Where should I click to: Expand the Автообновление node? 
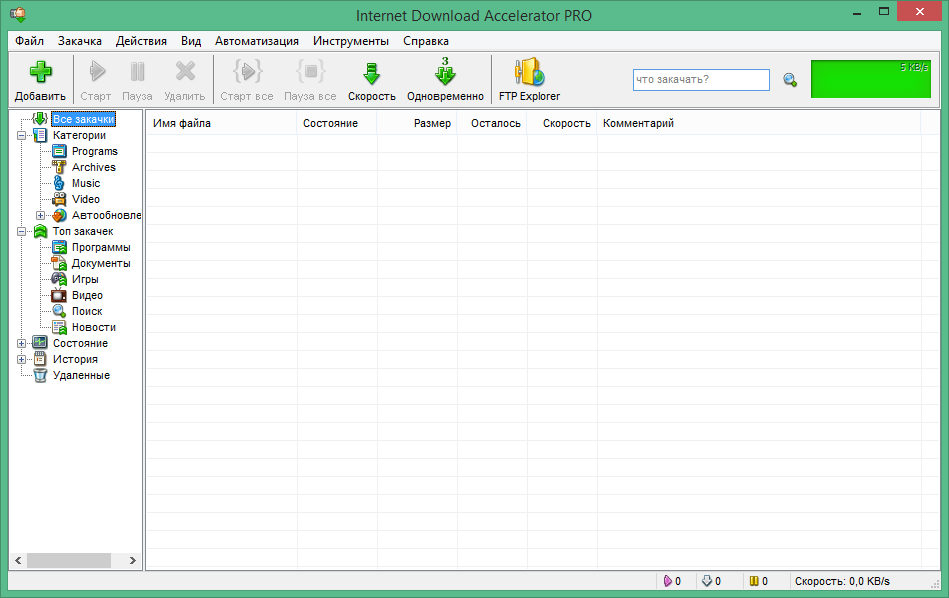click(41, 215)
